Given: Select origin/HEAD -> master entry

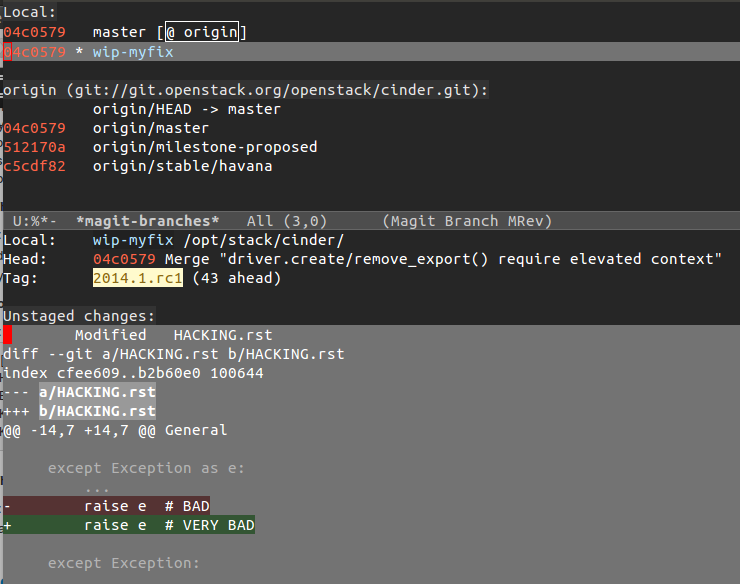Looking at the screenshot, I should 186,109.
